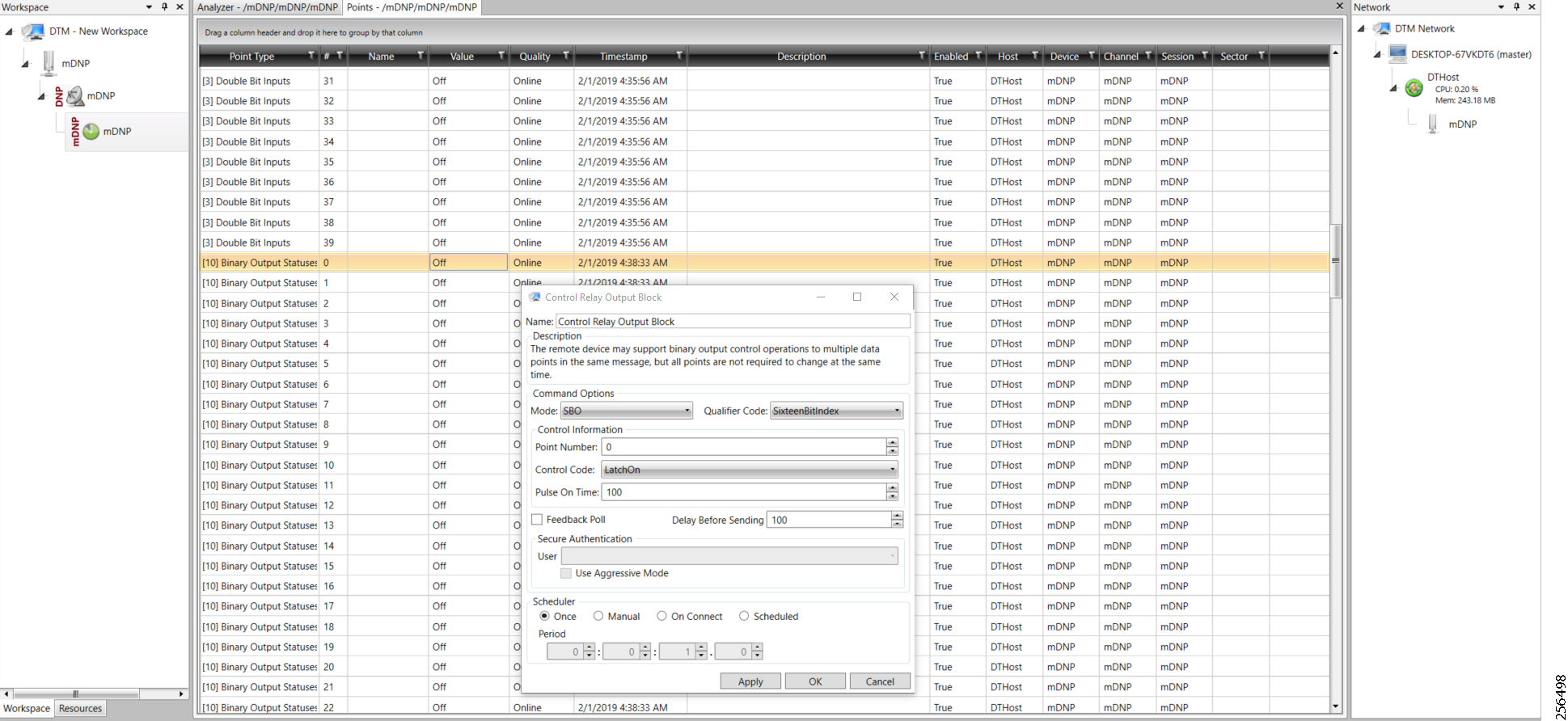Sort by the Point Type column header
Image resolution: width=1568 pixels, height=721 pixels.
[251, 57]
